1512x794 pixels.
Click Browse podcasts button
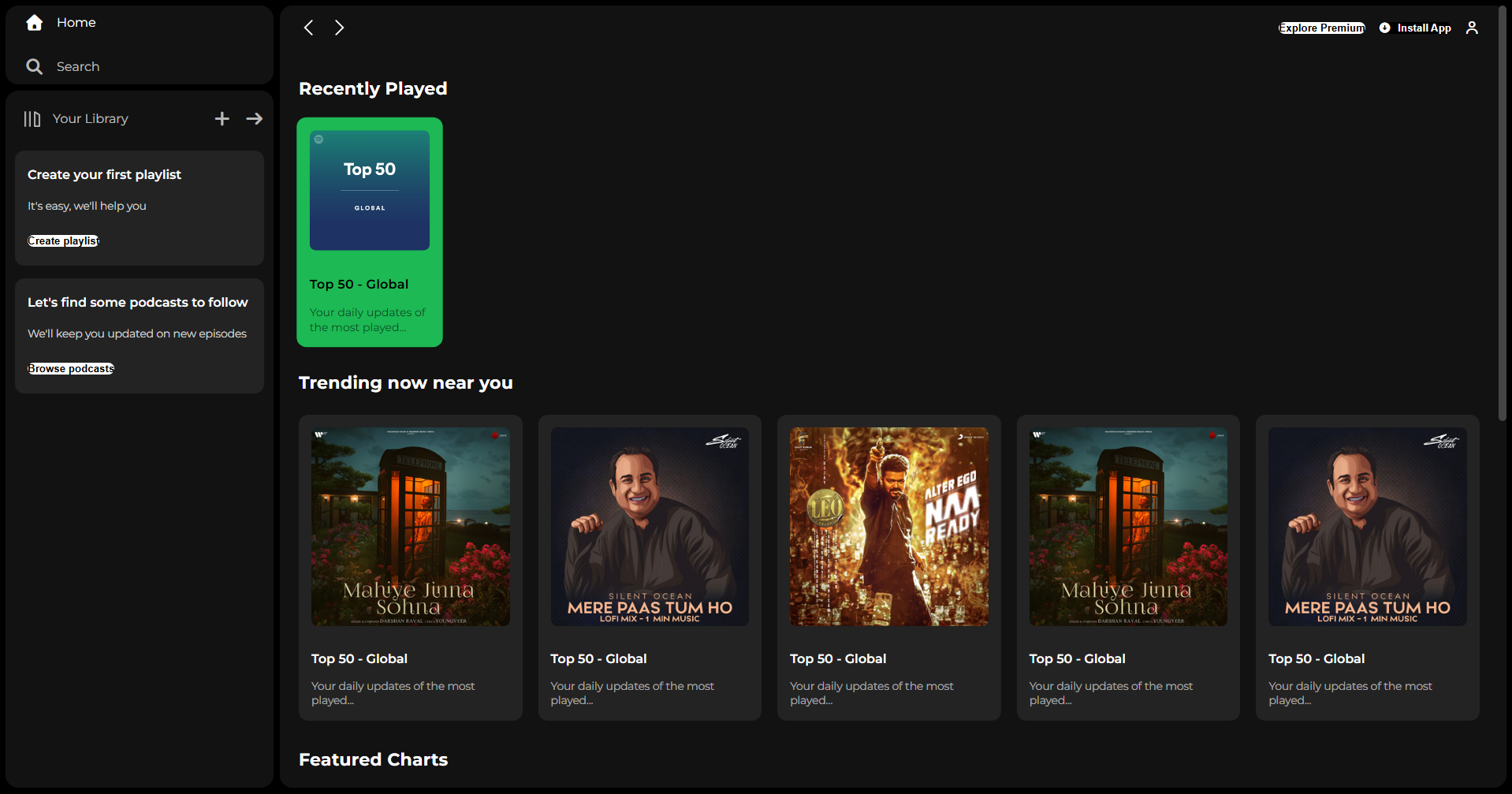(71, 369)
